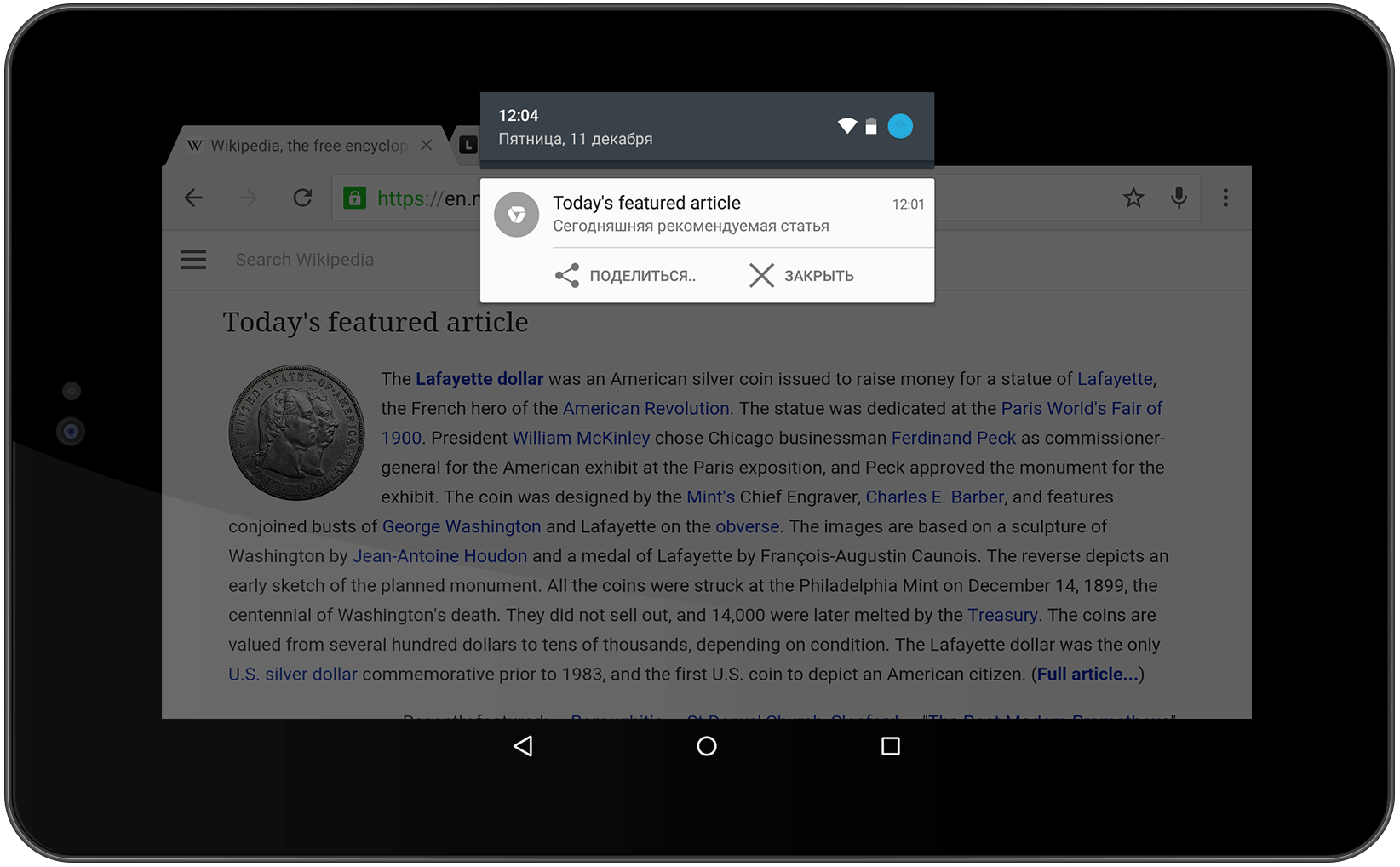Tap the green secure lock icon

354,198
